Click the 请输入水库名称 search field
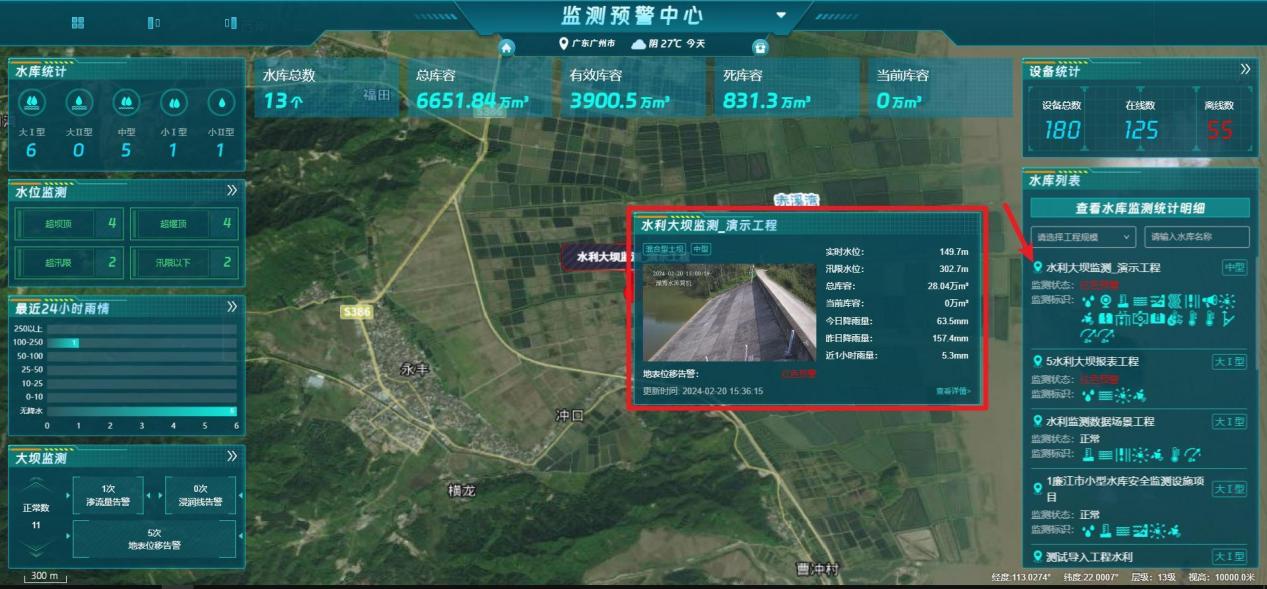 point(1196,237)
